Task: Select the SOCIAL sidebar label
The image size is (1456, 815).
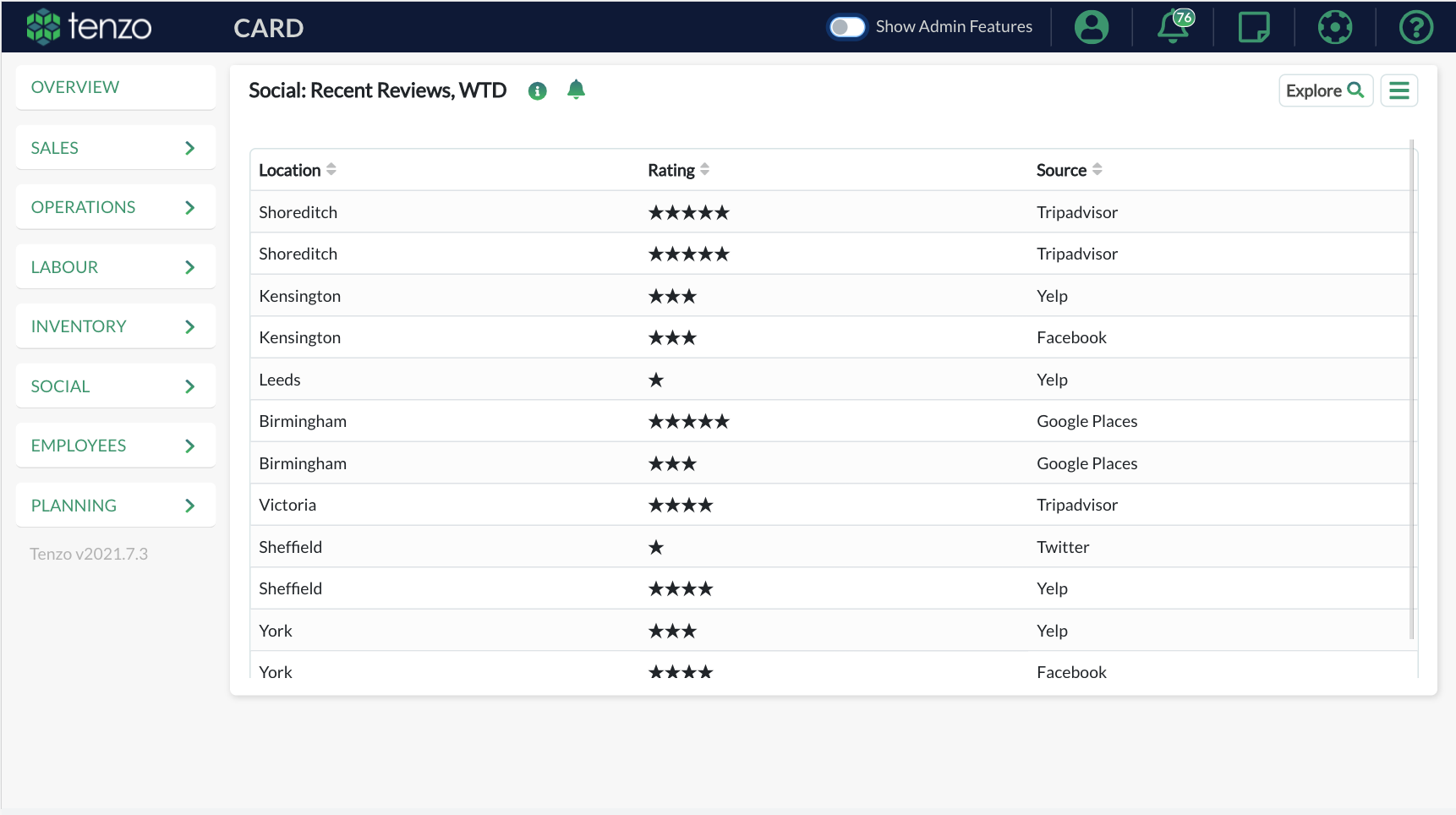Action: click(60, 386)
